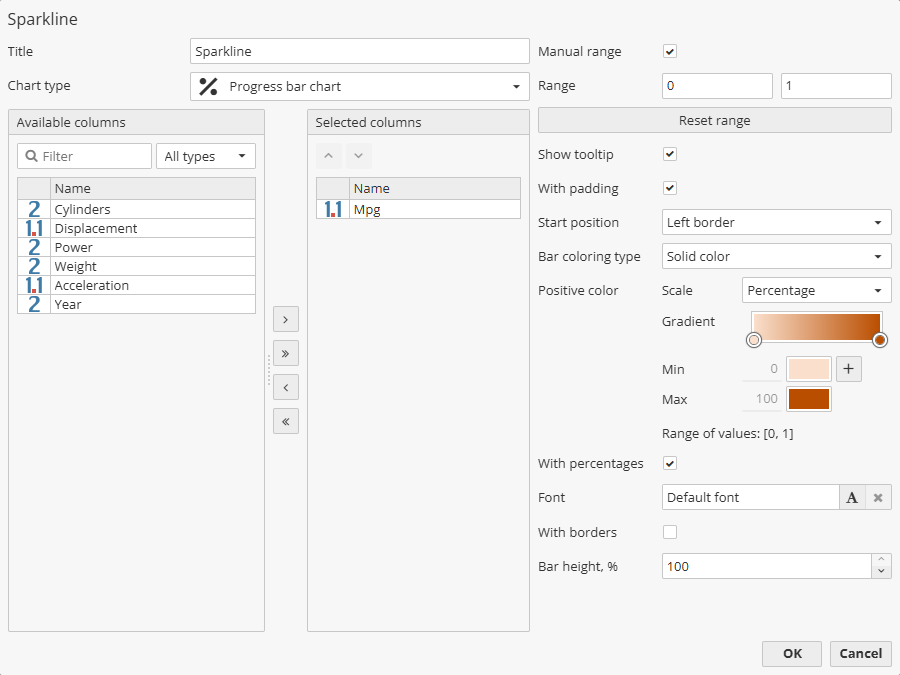900x675 pixels.
Task: Clear the font with the X icon
Action: coord(878,498)
